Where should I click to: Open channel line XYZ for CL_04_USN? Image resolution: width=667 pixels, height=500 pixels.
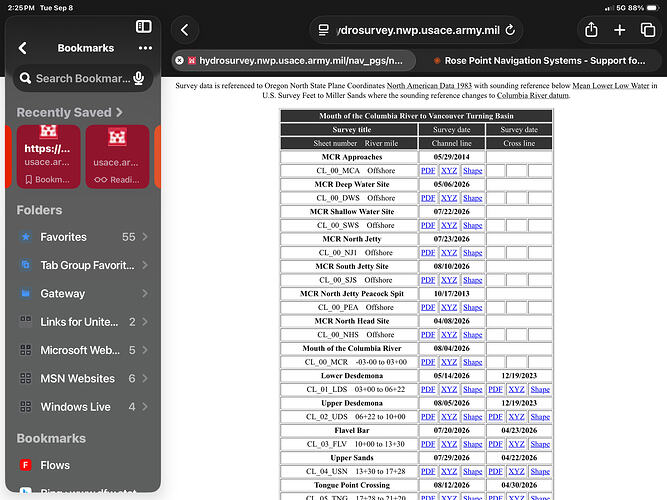pyautogui.click(x=449, y=471)
